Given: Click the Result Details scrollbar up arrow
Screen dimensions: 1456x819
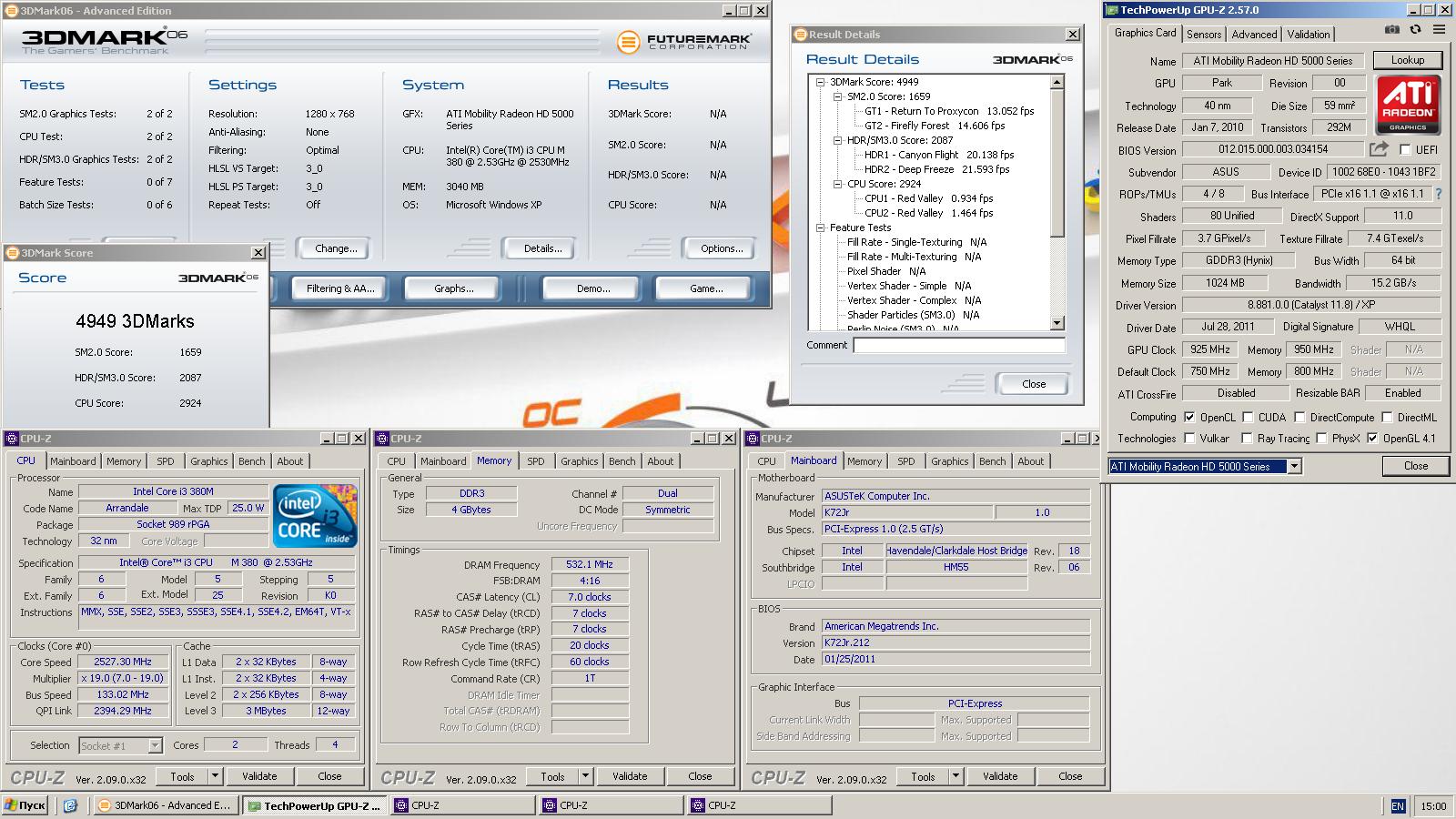Looking at the screenshot, I should 1057,83.
